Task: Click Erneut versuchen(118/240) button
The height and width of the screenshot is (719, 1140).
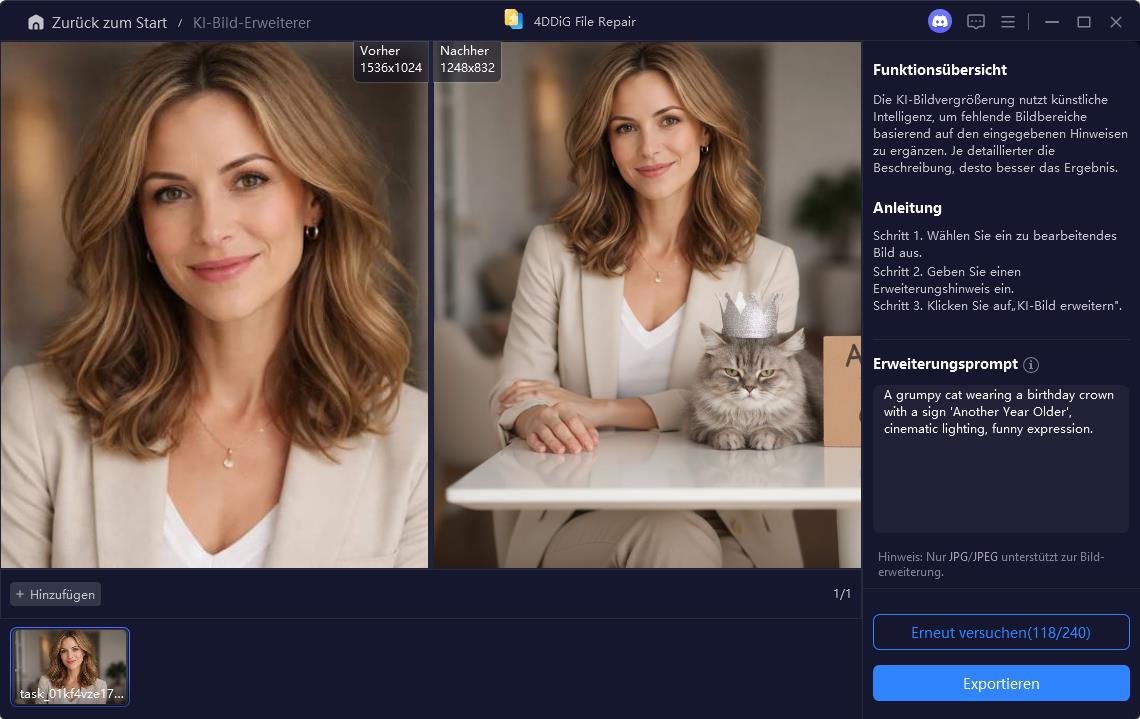Action: (1001, 632)
